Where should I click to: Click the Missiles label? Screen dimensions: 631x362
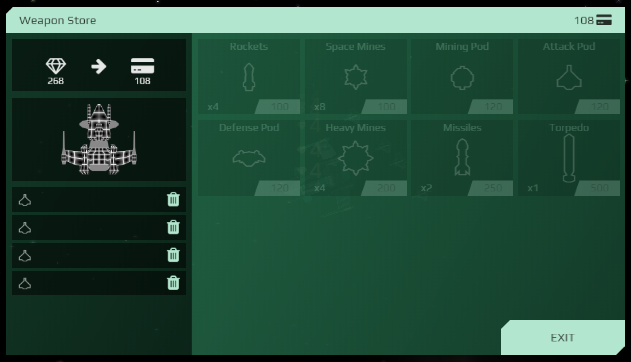click(x=462, y=128)
